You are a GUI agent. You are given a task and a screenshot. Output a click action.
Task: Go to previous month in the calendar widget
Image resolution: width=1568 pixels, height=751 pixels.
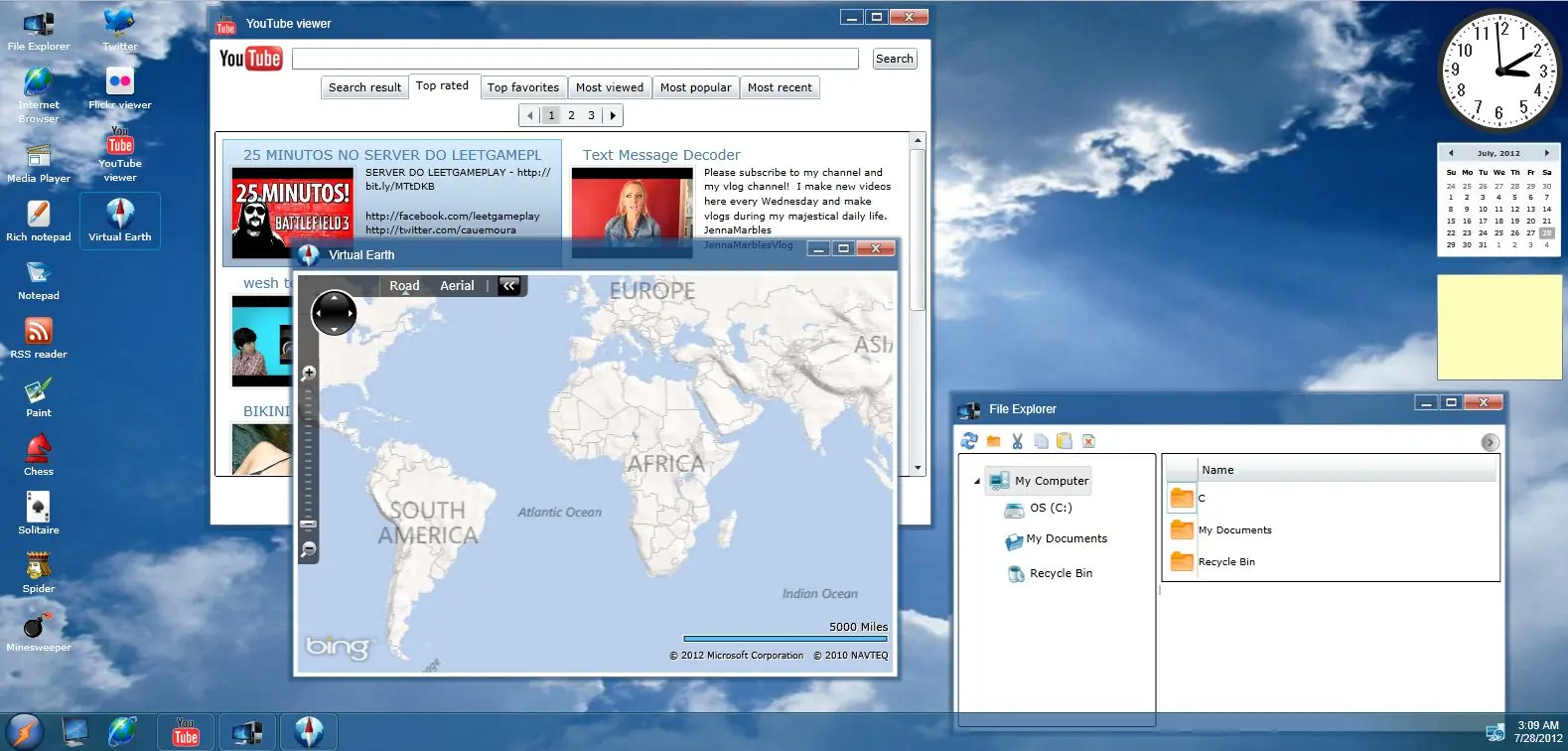[1451, 153]
